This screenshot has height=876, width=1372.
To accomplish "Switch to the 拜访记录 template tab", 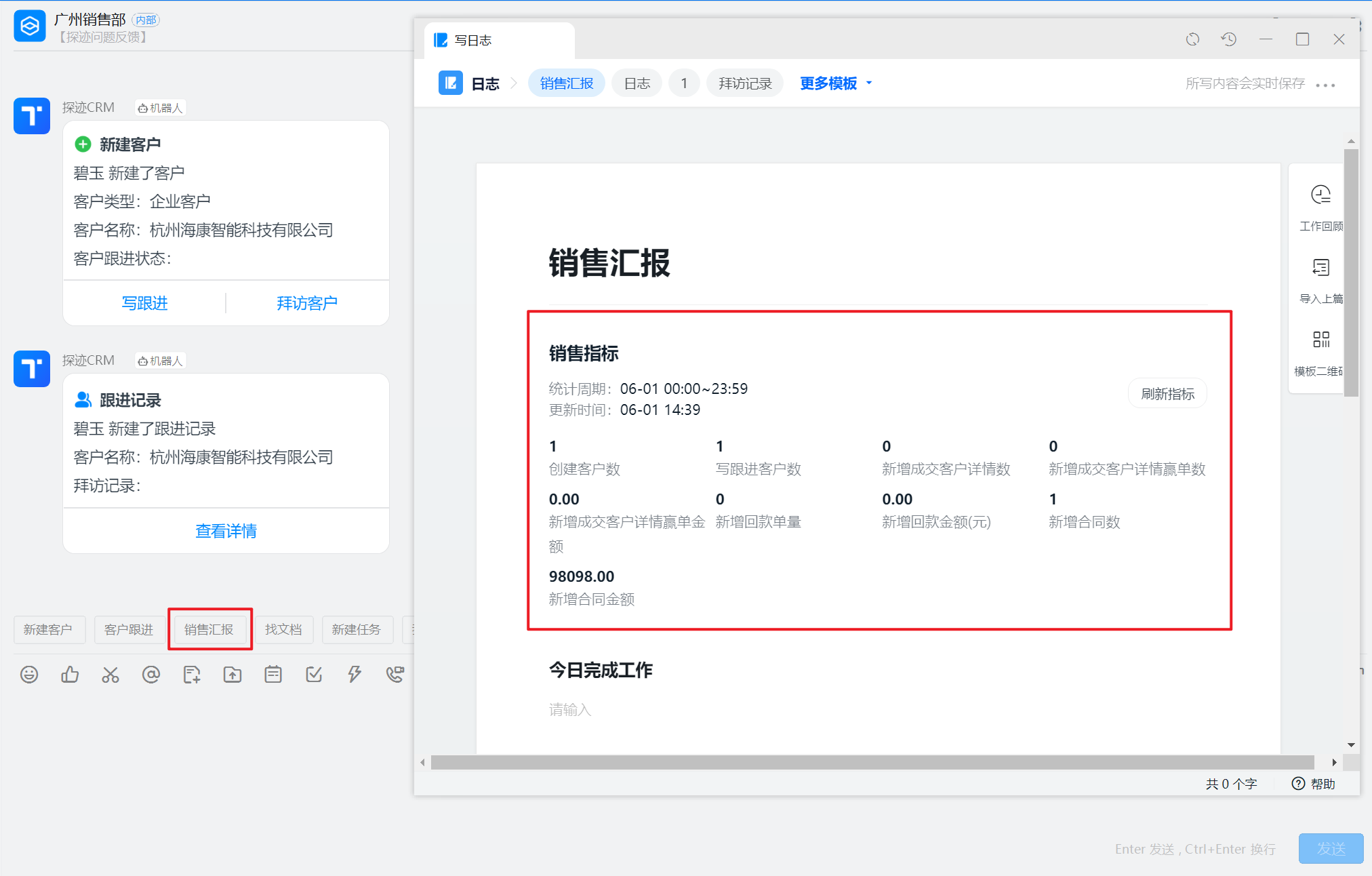I will pos(744,83).
